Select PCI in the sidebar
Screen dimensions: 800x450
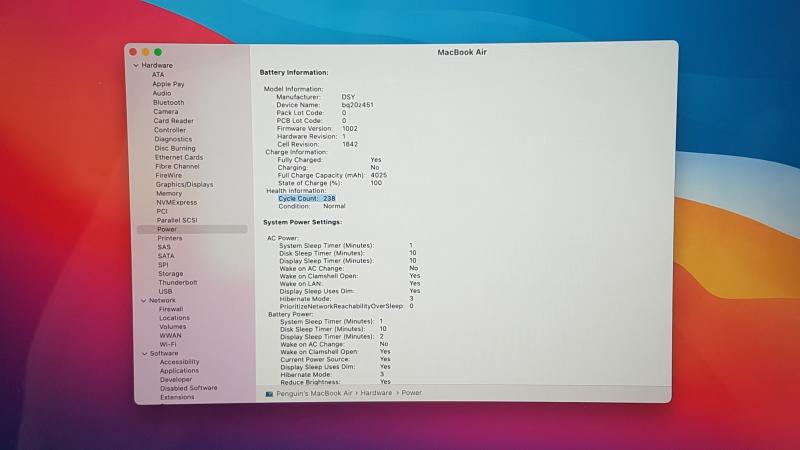162,211
